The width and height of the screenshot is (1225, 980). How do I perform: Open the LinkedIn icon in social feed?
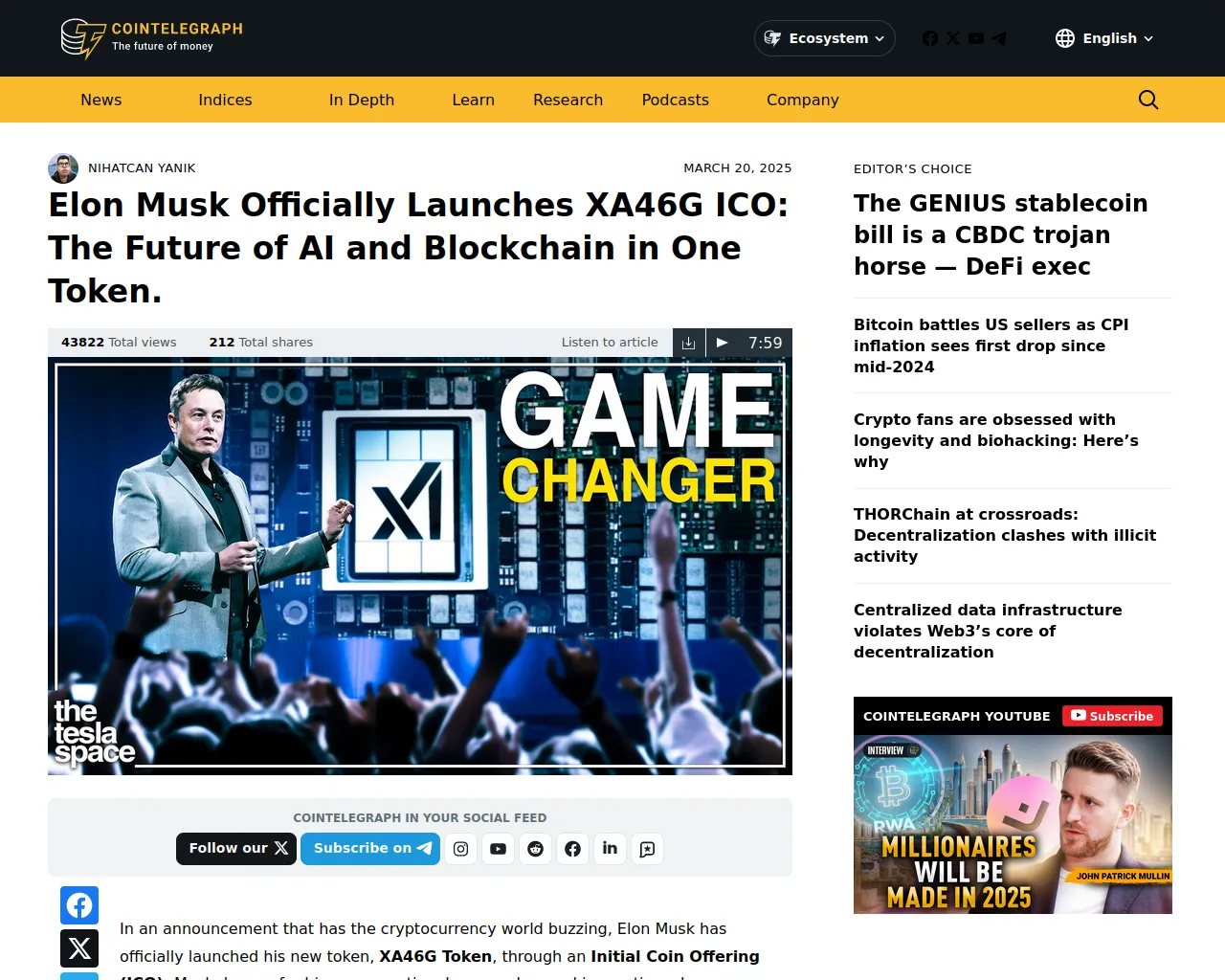coord(610,849)
